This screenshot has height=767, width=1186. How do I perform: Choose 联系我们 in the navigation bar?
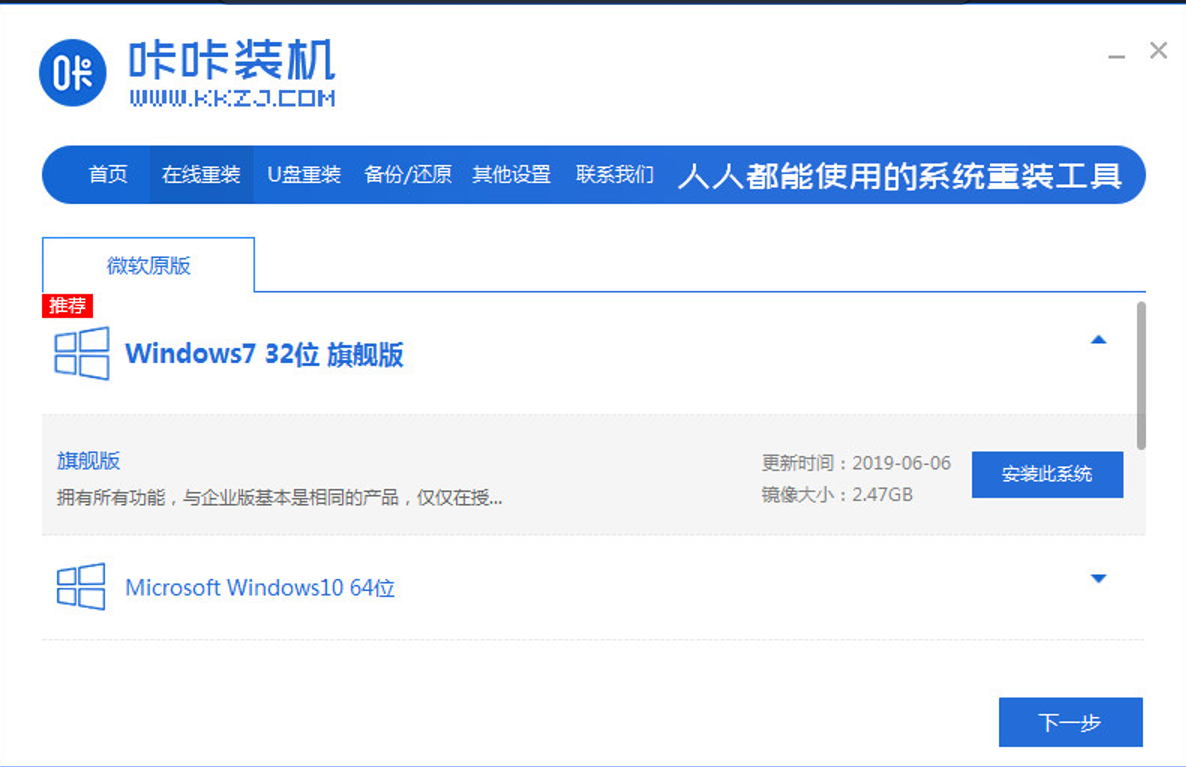pos(615,175)
